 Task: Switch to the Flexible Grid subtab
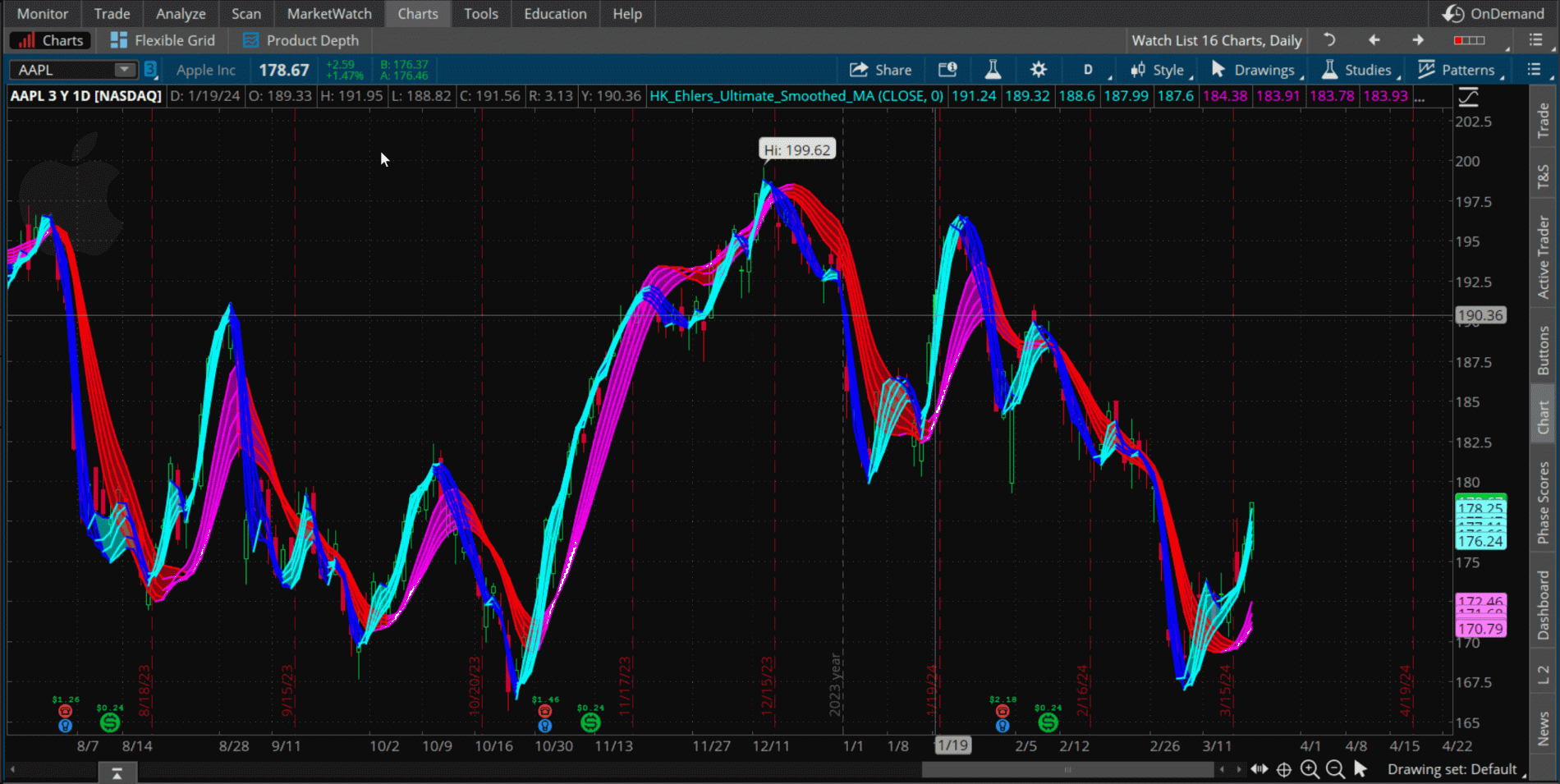coord(163,40)
